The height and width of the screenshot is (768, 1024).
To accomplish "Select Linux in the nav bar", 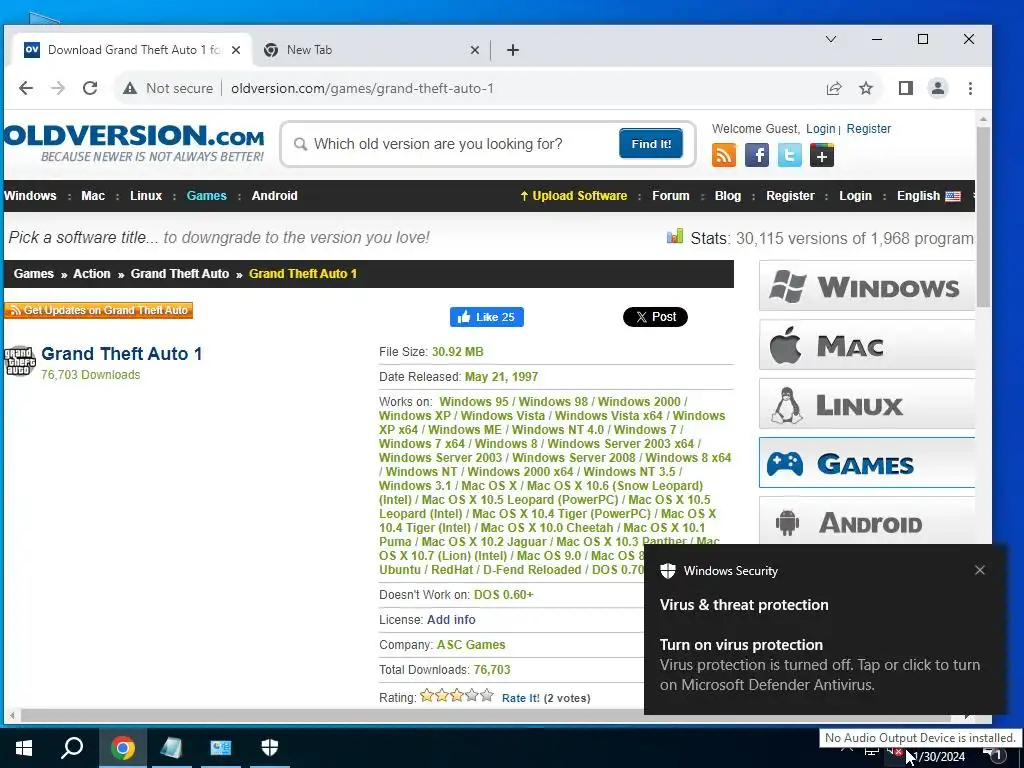I will point(146,196).
